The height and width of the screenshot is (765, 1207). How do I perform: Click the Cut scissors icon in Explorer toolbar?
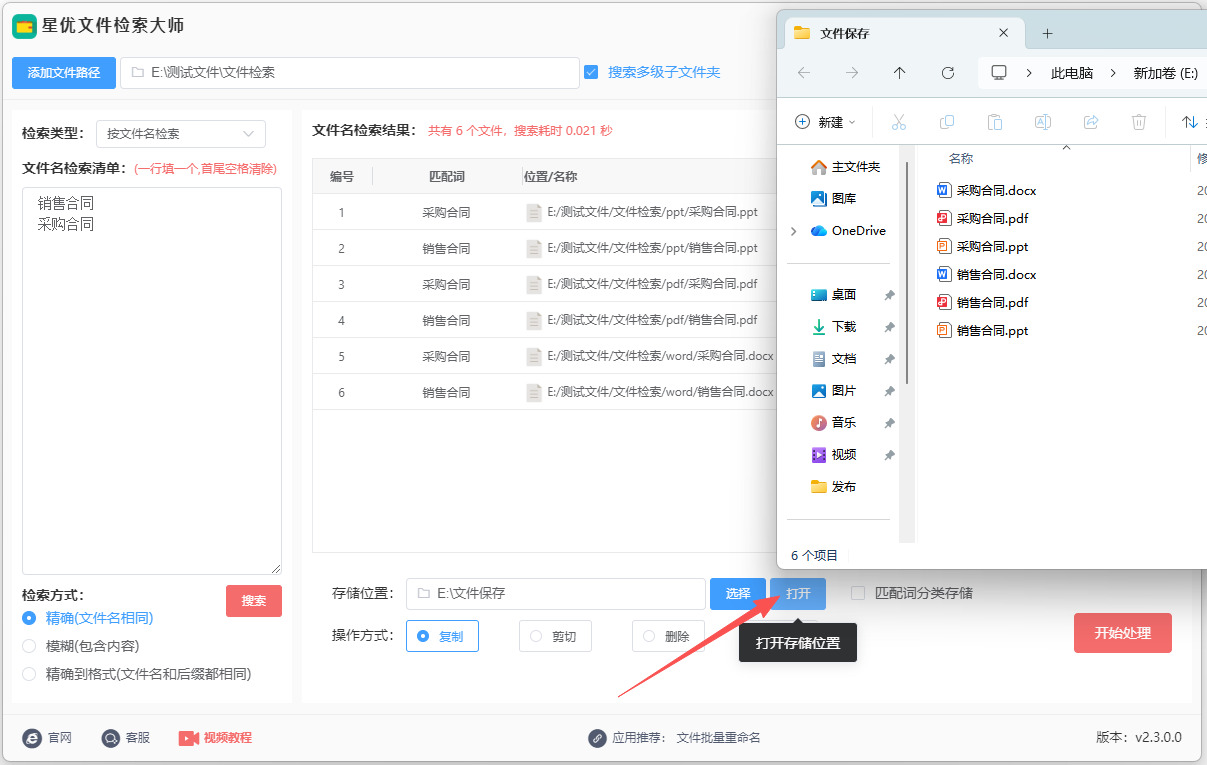click(898, 122)
